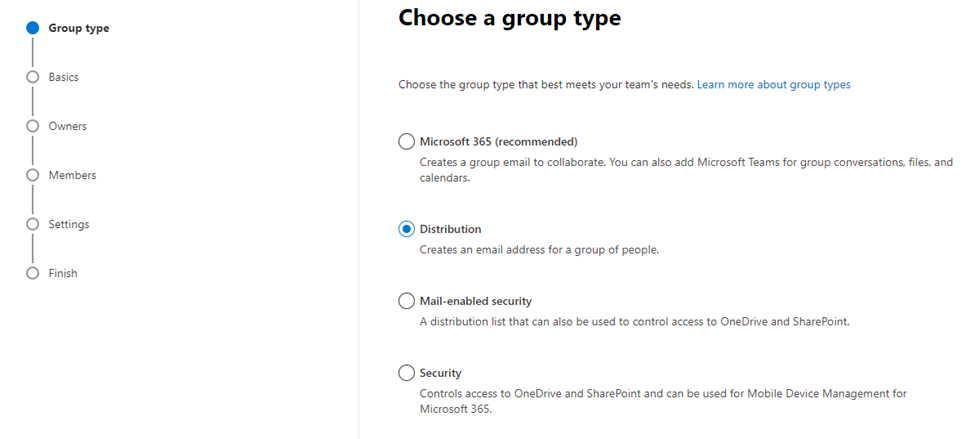
Task: Click the Basics step circle indicator
Action: [32, 77]
